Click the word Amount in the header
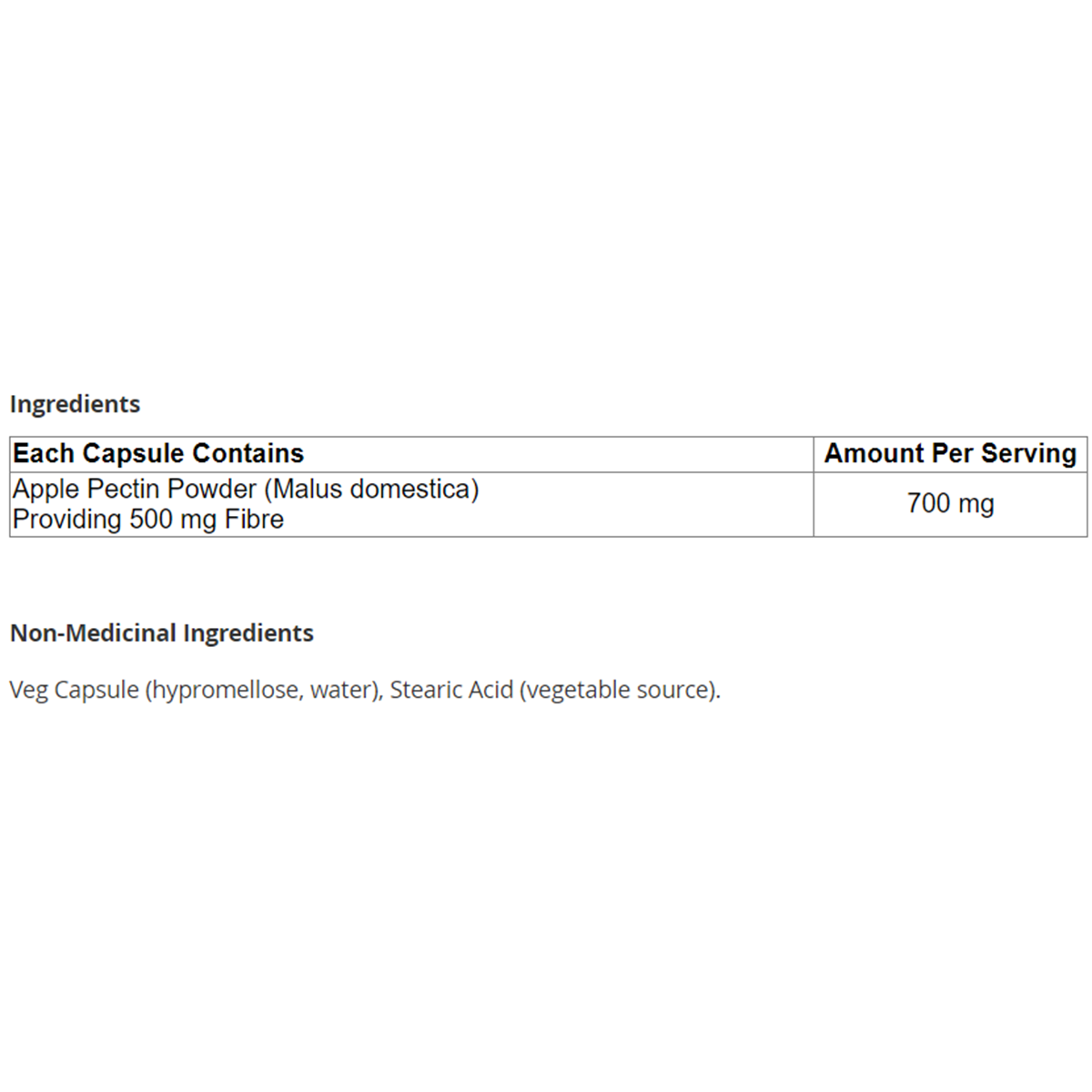The width and height of the screenshot is (1092, 1092). [871, 453]
